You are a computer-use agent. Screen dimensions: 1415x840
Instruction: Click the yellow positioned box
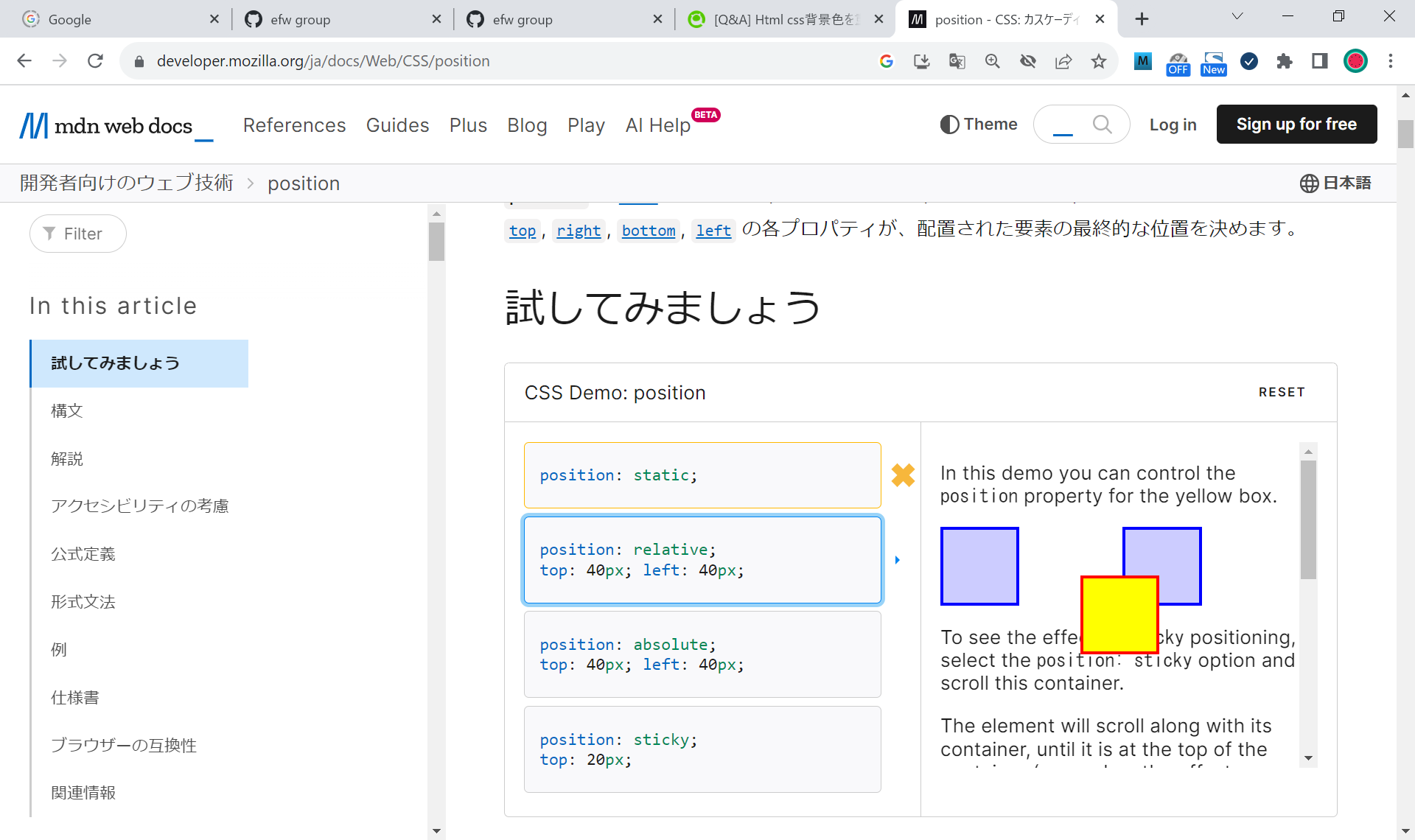(x=1119, y=615)
